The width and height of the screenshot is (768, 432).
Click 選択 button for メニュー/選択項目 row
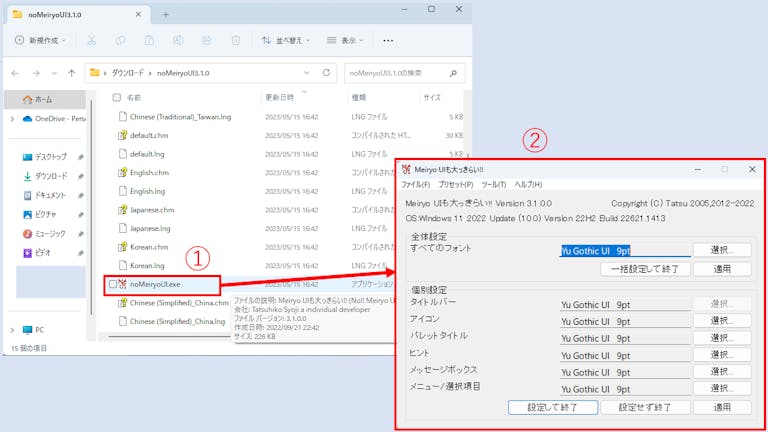tap(722, 388)
